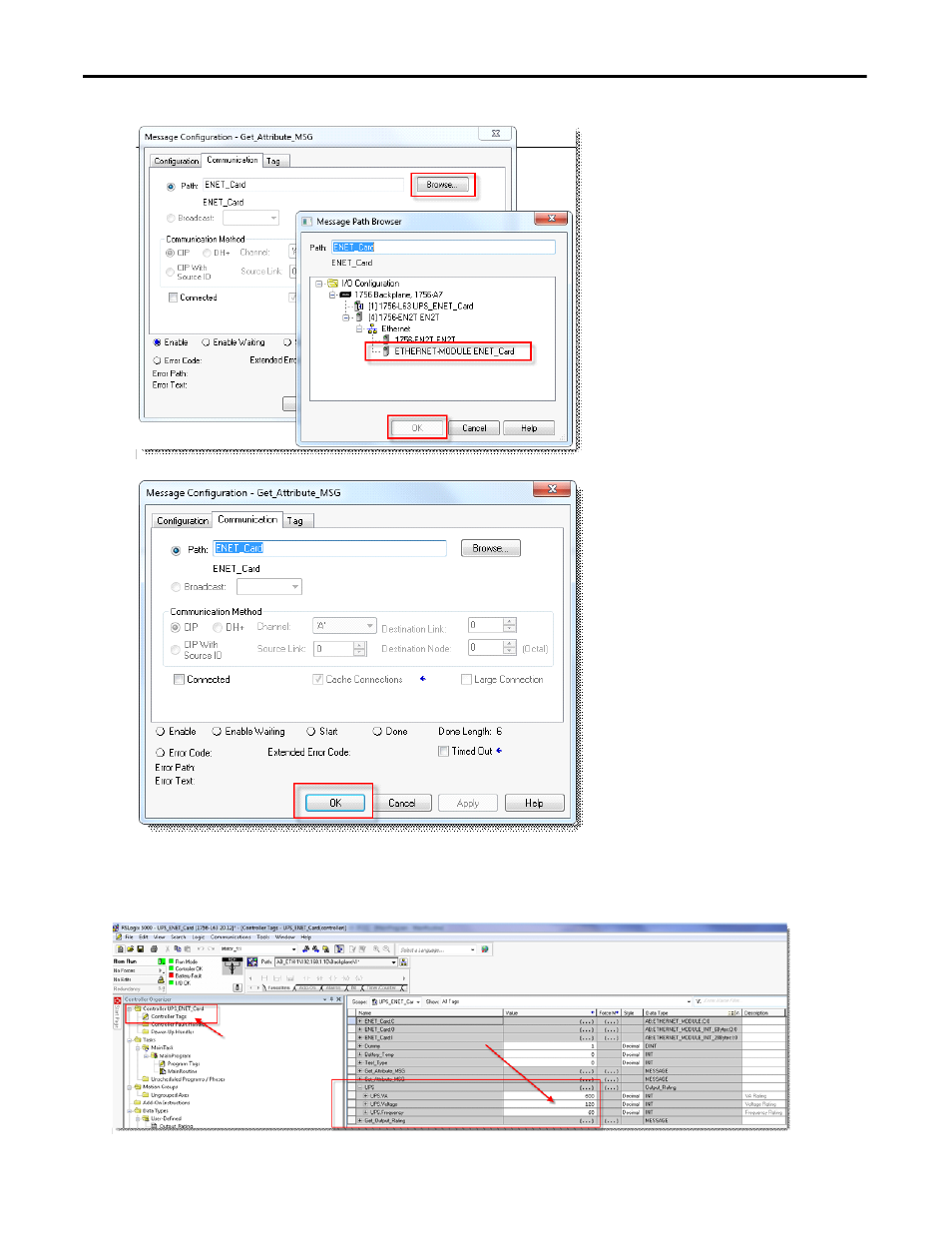Increase Destination Link stepper value
Image resolution: width=952 pixels, height=1233 pixels.
(510, 622)
